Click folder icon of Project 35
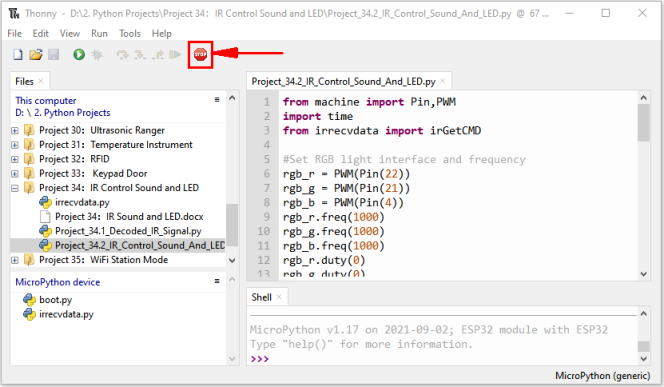664x387 pixels. click(x=29, y=260)
